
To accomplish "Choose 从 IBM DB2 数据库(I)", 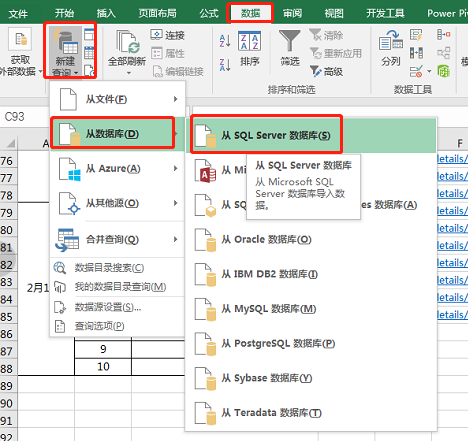I will [x=311, y=274].
